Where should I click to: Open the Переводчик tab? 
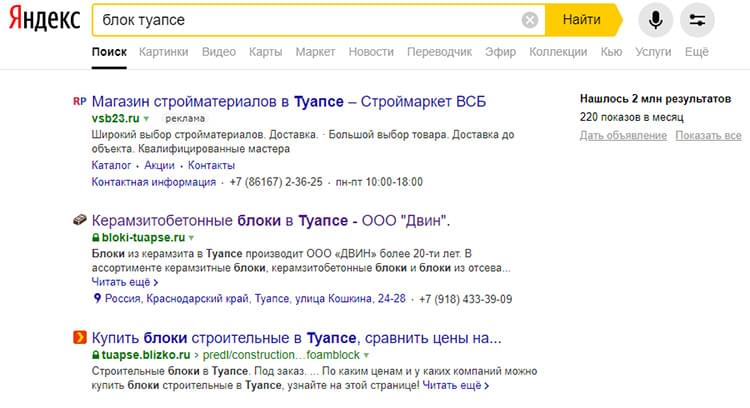439,52
